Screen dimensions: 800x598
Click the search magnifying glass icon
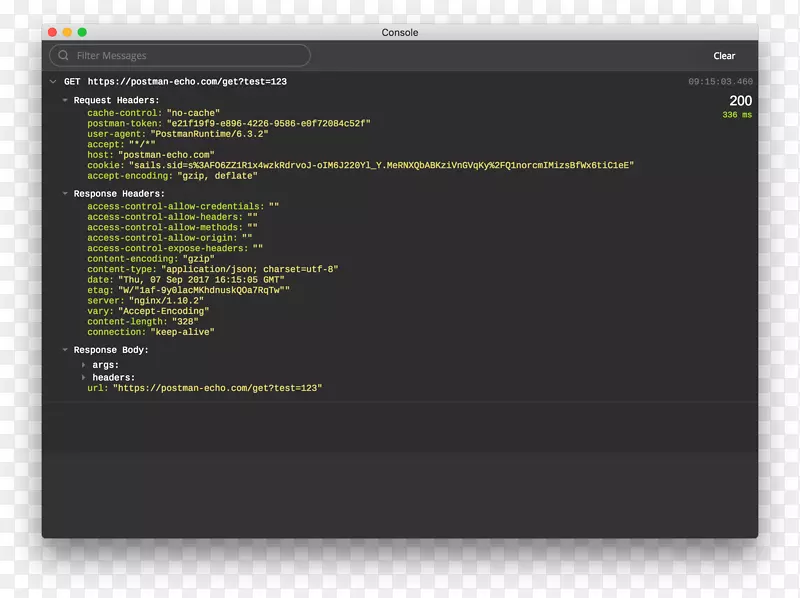pos(64,55)
